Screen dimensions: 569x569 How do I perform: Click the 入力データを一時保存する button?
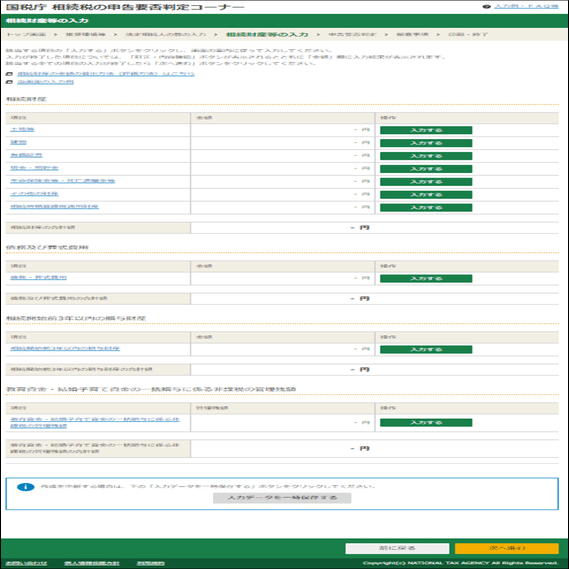282,498
